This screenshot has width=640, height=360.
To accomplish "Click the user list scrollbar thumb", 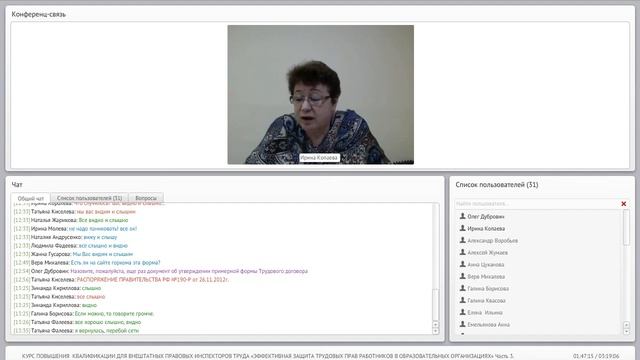I will [x=627, y=228].
